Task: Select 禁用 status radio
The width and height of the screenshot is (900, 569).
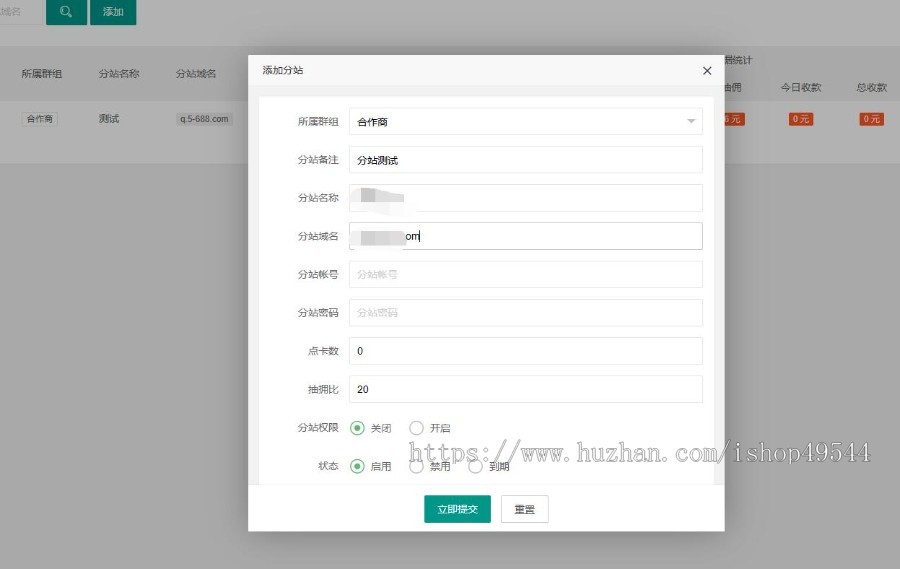Action: (x=416, y=466)
